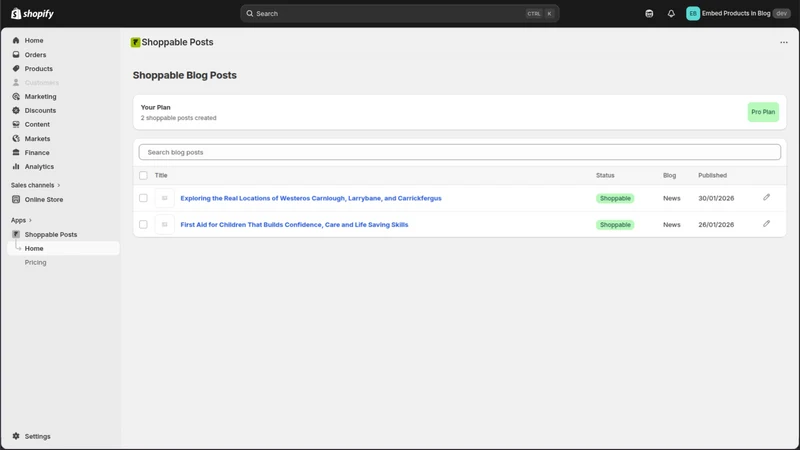Expand Sales channels section
Screen dimensions: 800x450
tap(35, 185)
